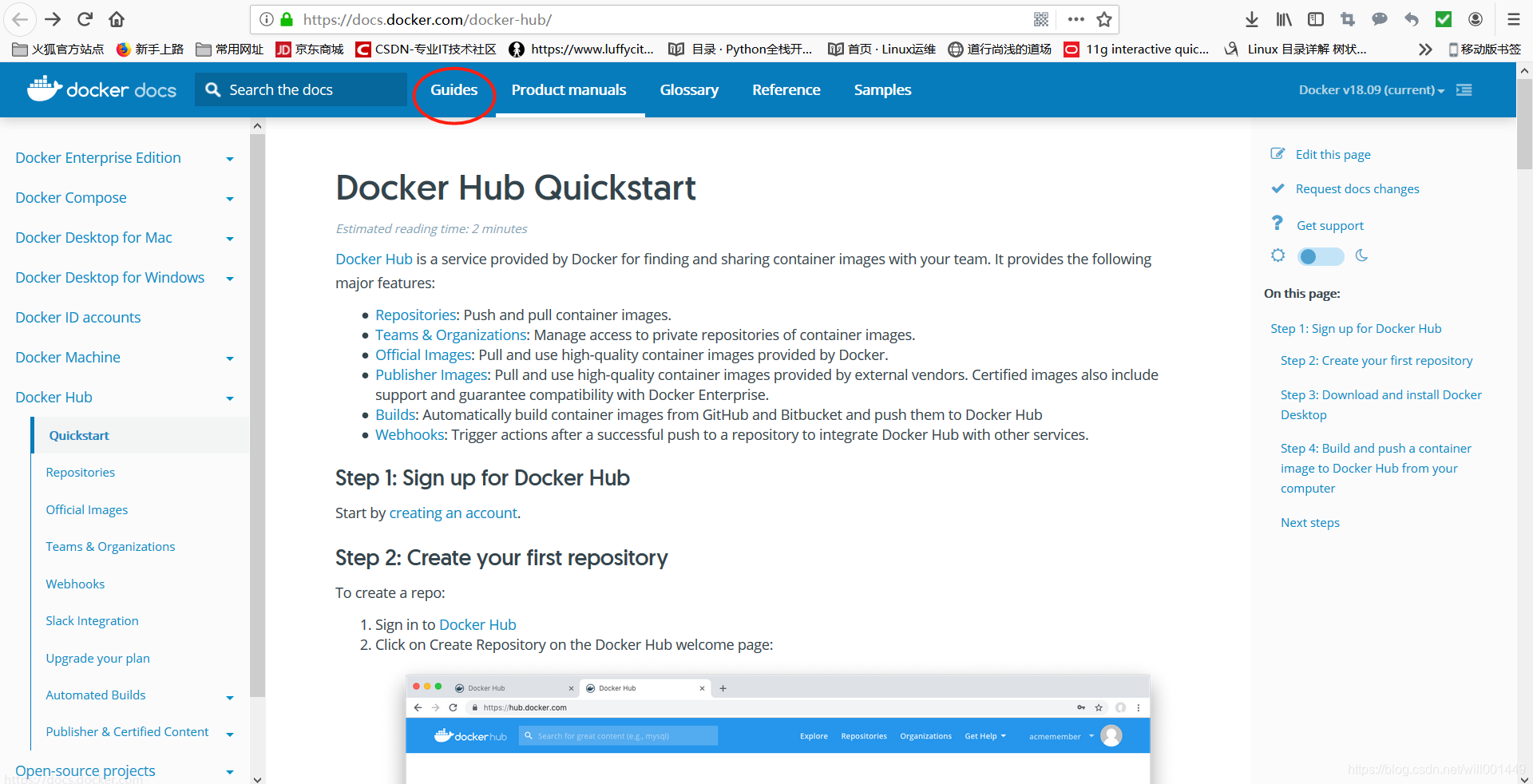
Task: Click the light mode sun icon
Action: tap(1278, 255)
